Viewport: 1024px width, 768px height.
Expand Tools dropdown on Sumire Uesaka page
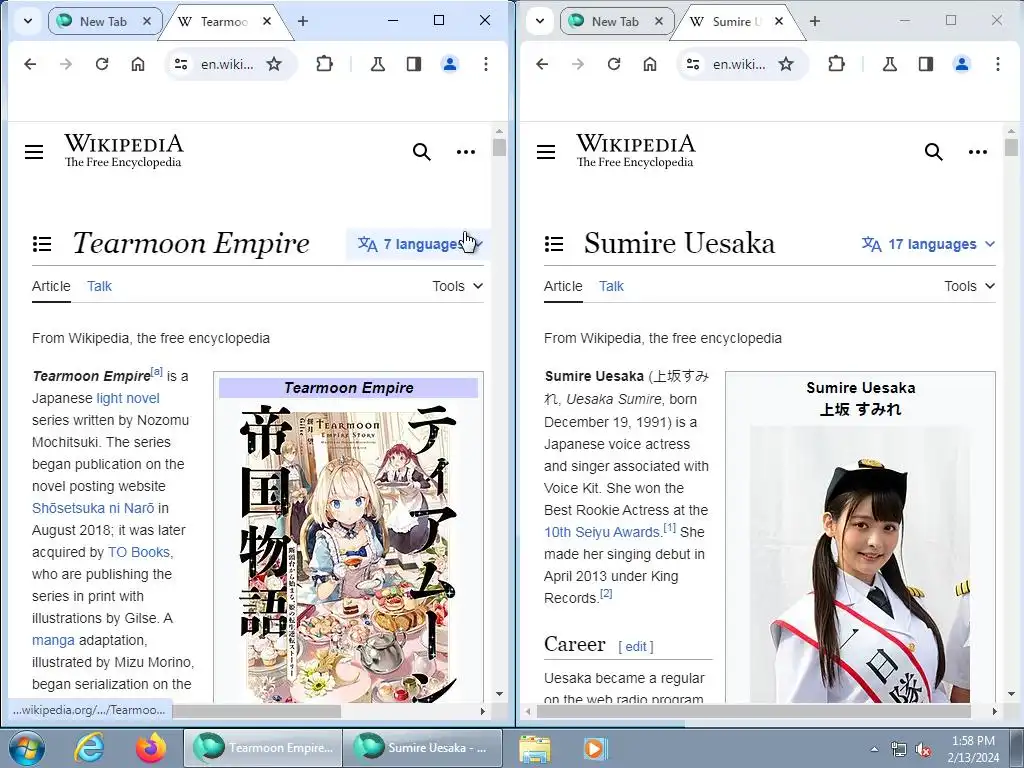tap(969, 286)
